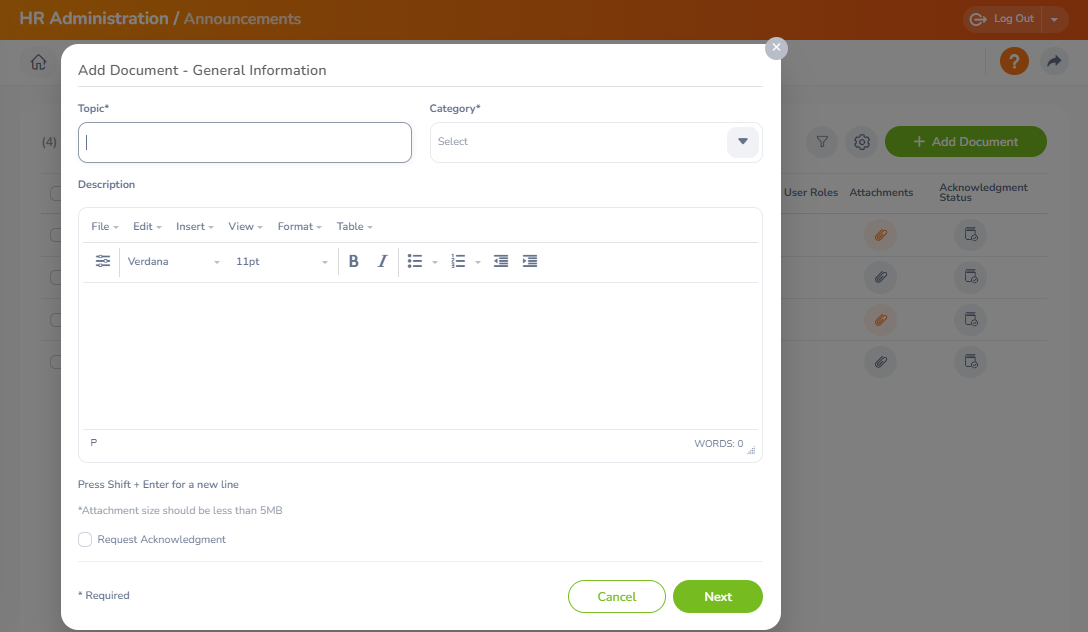Increase the paragraph indent
The width and height of the screenshot is (1088, 632).
click(529, 261)
